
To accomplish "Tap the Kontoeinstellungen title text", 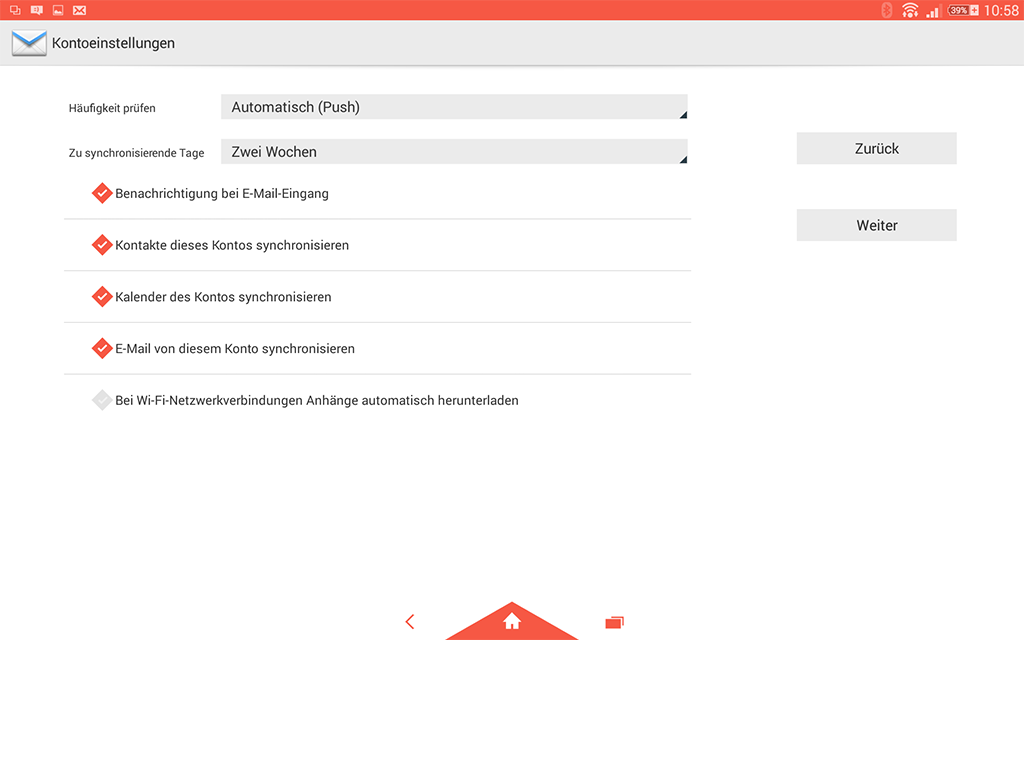I will pos(113,43).
